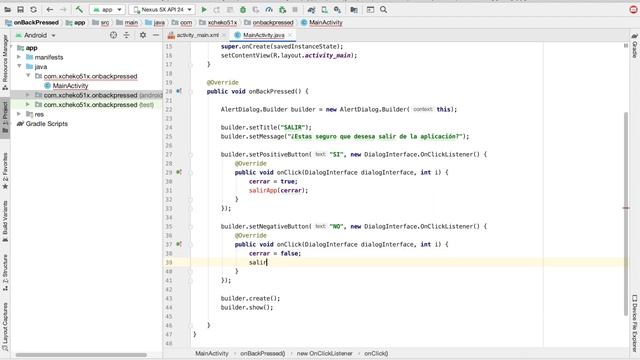Click new OnClickListener in bottom breadcrumb

coord(324,353)
